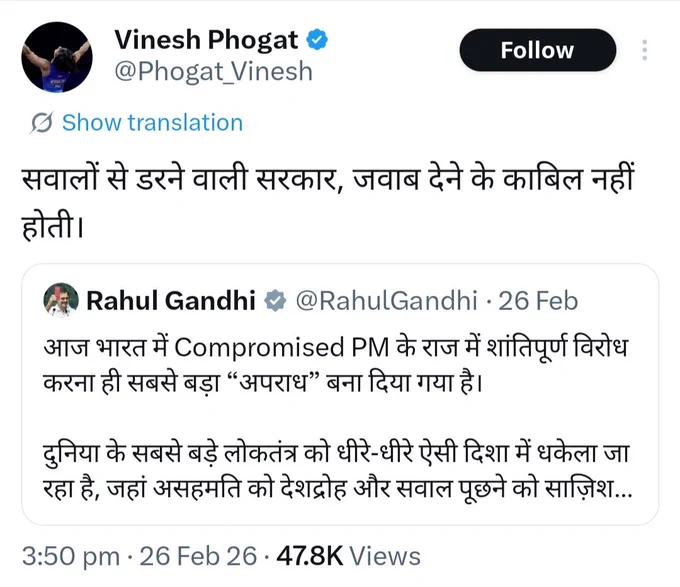680x587 pixels.
Task: Open the three-dot more options menu
Action: (645, 50)
